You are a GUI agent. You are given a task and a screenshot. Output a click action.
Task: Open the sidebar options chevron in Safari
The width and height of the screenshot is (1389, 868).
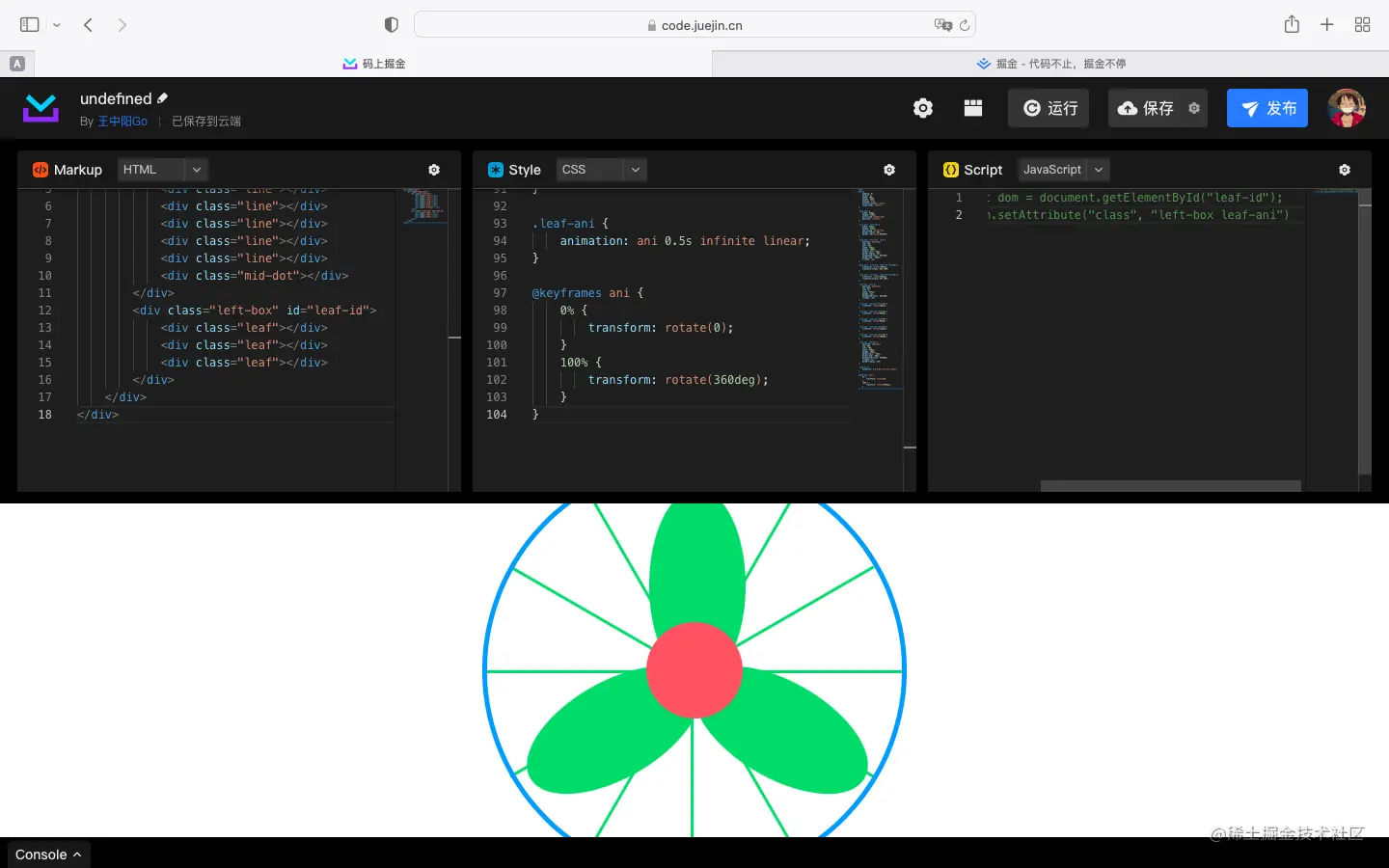[x=57, y=25]
